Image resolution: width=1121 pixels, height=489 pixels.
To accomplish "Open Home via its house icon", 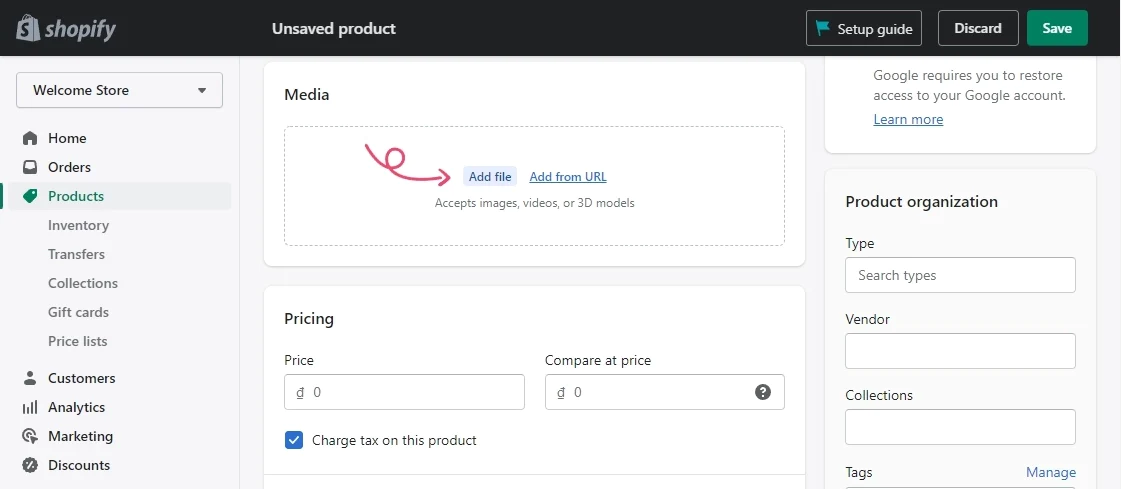I will (x=30, y=138).
